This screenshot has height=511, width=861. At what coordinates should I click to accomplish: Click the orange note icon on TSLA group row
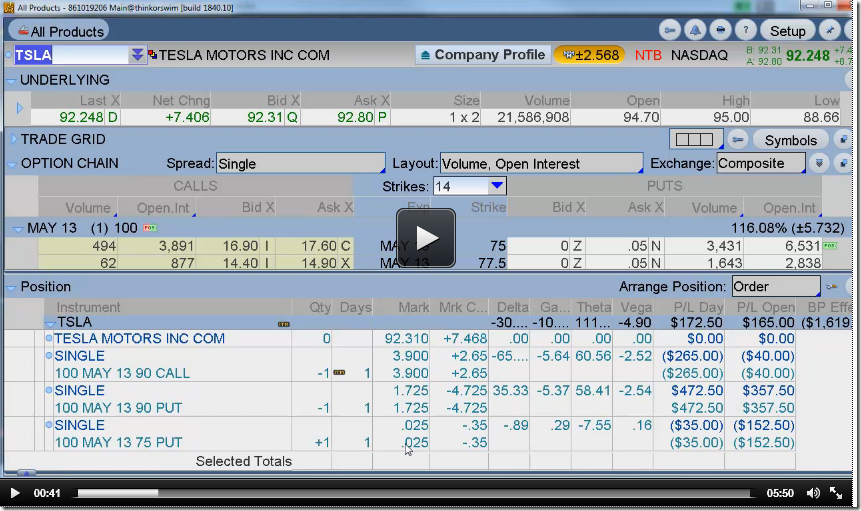(x=283, y=324)
